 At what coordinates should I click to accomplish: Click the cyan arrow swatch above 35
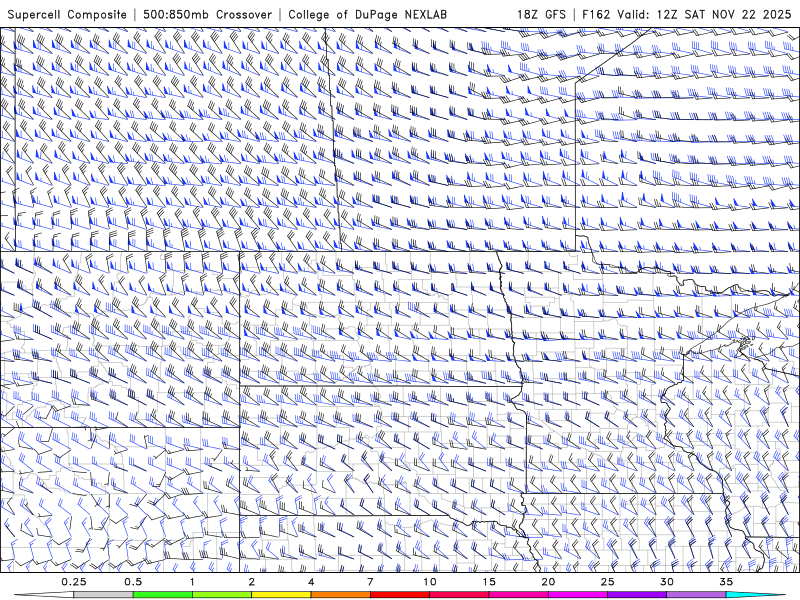755,595
